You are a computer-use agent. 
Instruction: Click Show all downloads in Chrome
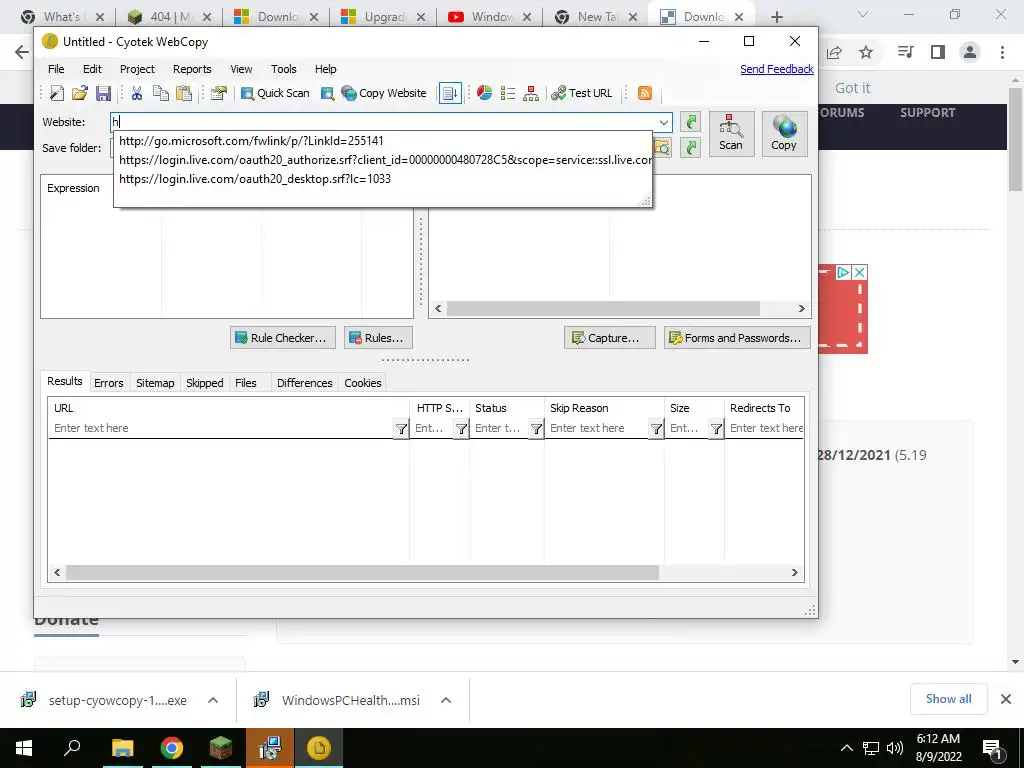tap(948, 699)
